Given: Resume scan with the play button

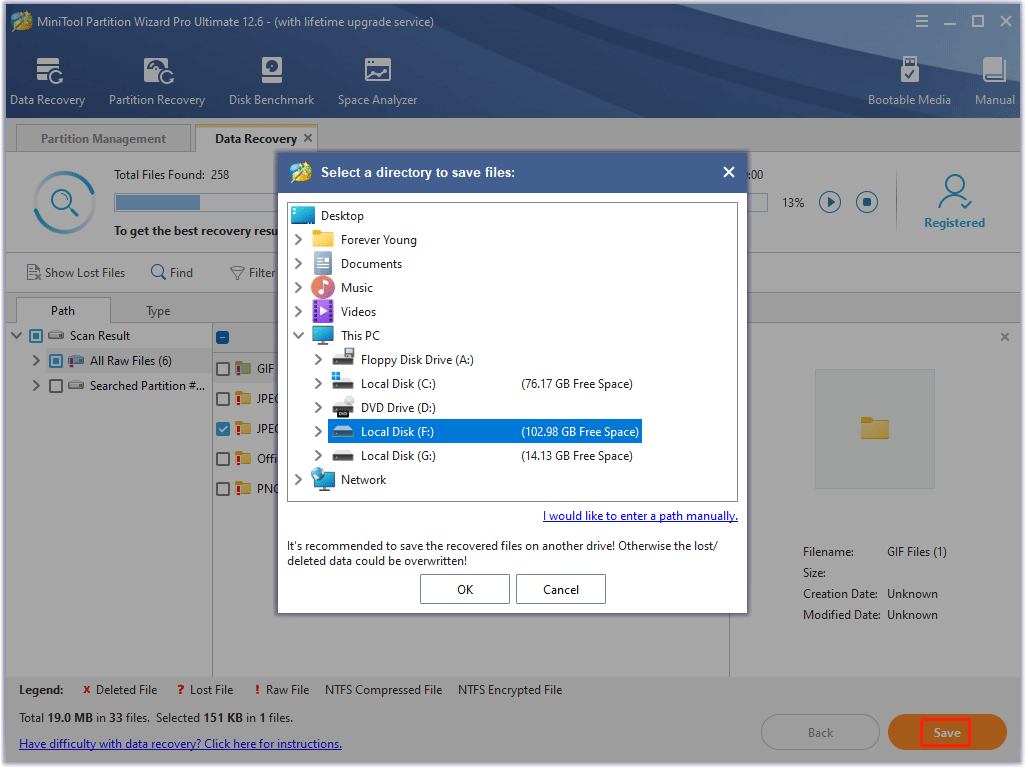Looking at the screenshot, I should click(830, 202).
